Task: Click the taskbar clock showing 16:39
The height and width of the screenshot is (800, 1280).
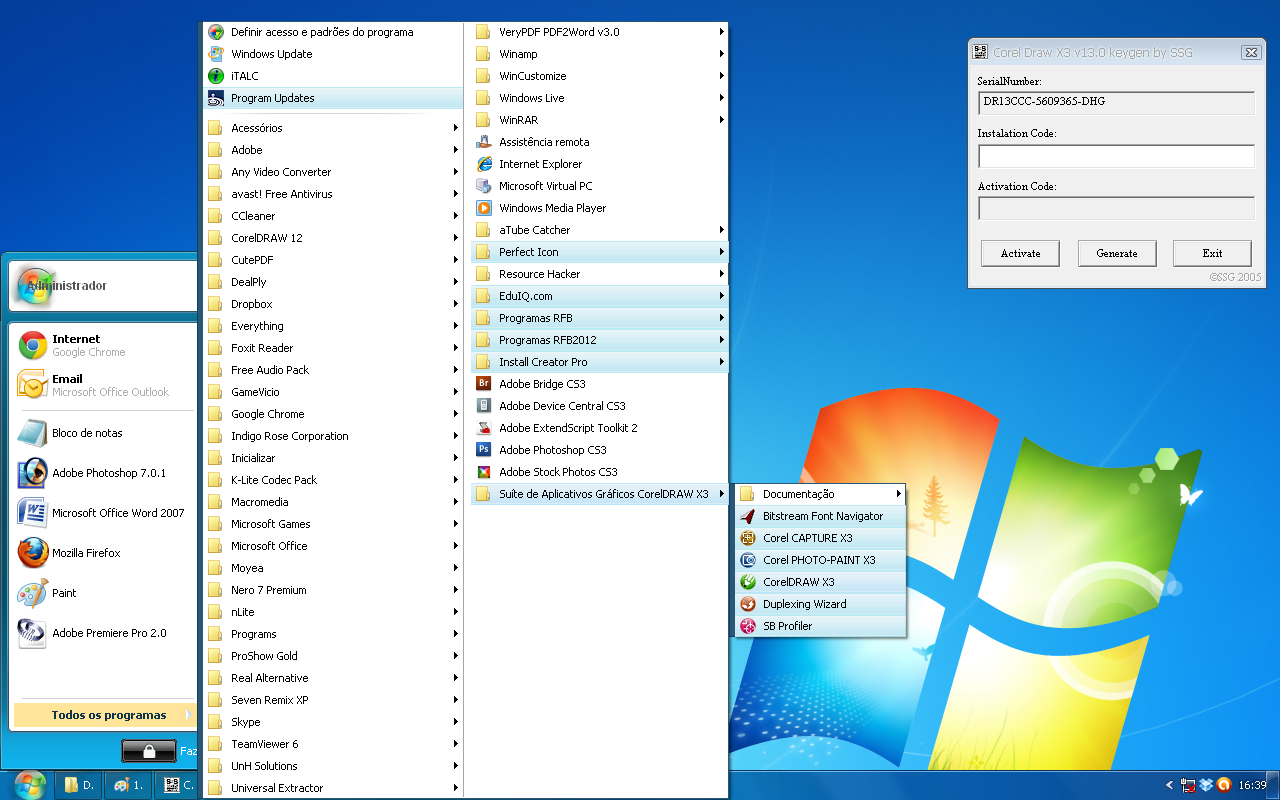Action: 1252,785
